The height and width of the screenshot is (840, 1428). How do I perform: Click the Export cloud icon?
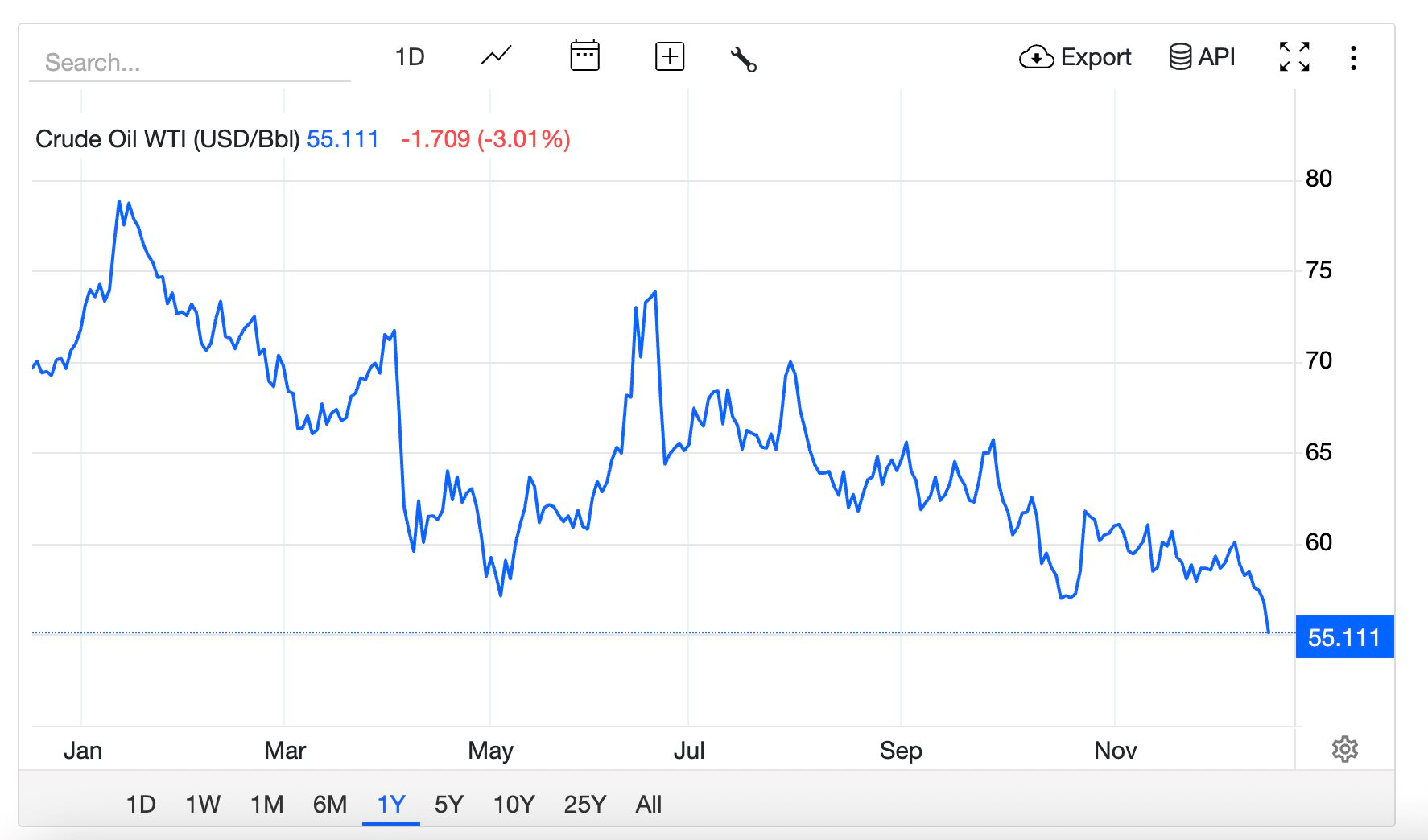(x=1038, y=57)
